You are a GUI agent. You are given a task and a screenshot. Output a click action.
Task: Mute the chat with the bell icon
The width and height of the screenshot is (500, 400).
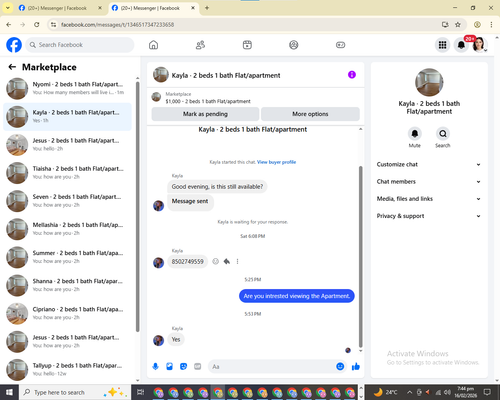pyautogui.click(x=415, y=134)
